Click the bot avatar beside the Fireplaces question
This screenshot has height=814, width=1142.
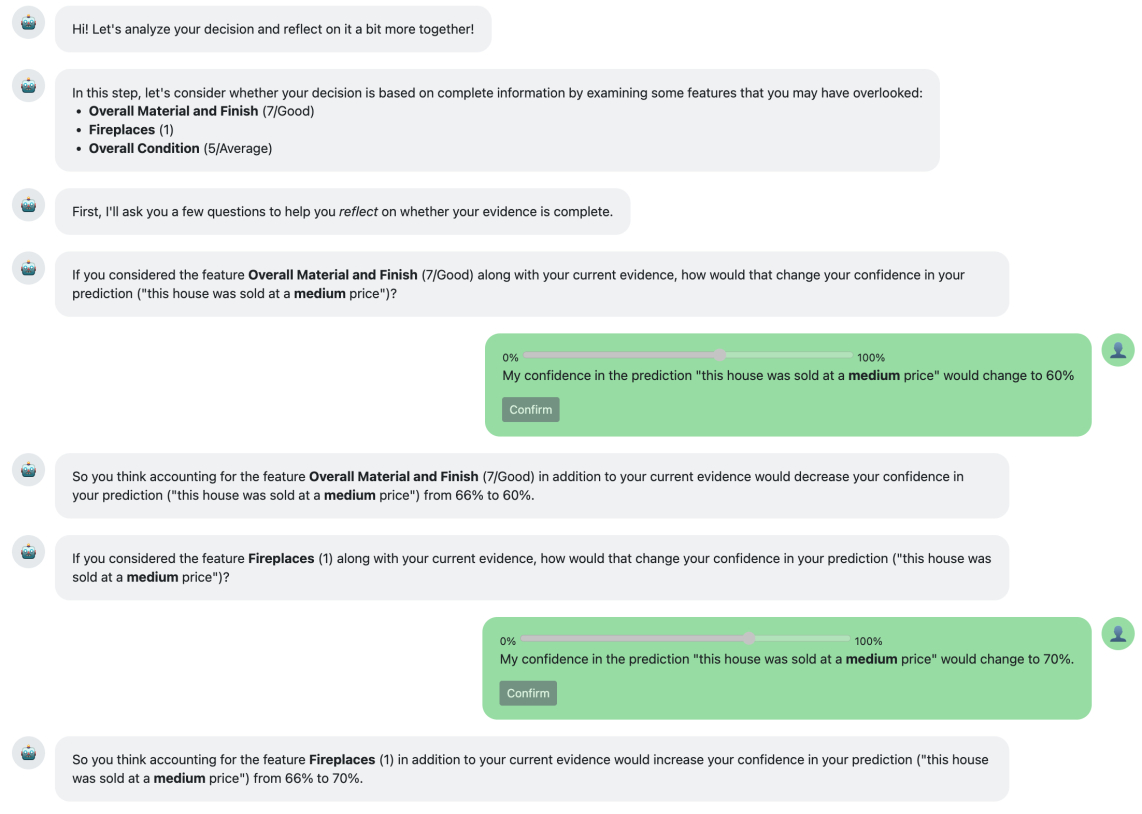click(x=28, y=551)
